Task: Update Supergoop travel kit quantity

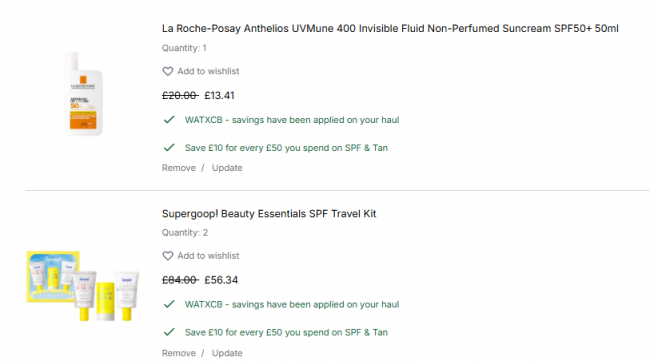Action: click(x=227, y=353)
